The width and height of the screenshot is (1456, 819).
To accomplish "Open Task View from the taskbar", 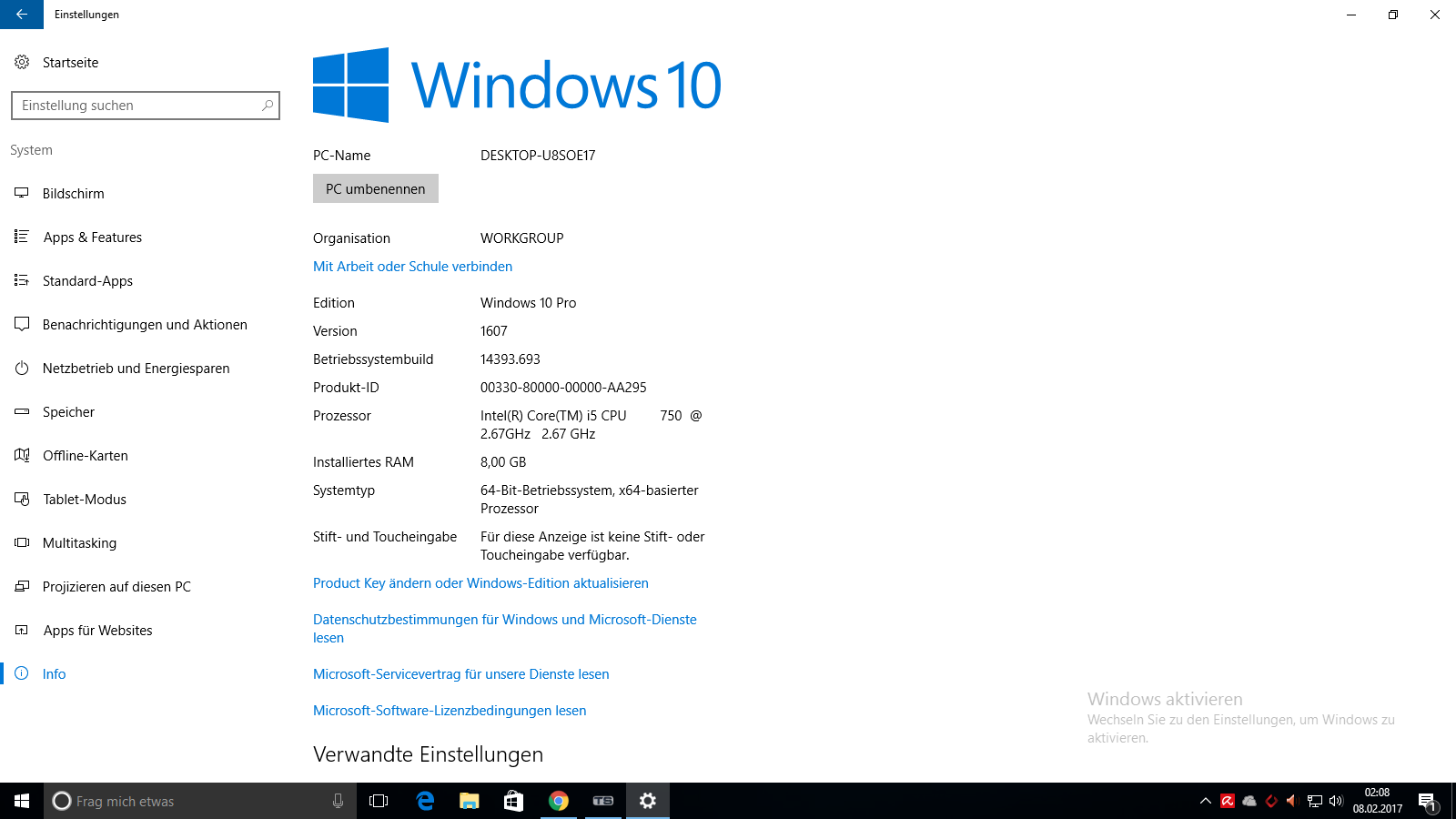I will (x=379, y=801).
